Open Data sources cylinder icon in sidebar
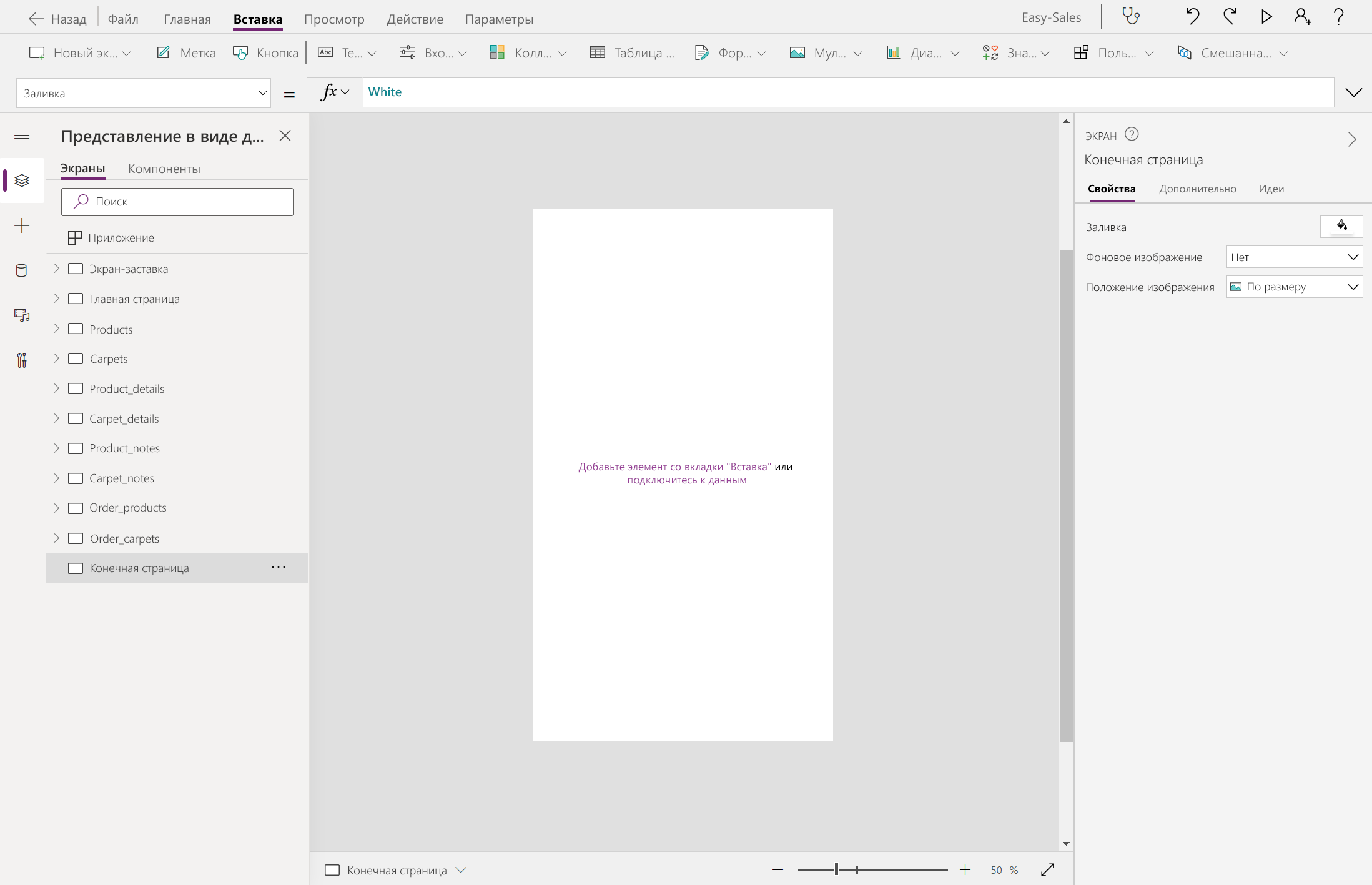1372x885 pixels. coord(22,270)
